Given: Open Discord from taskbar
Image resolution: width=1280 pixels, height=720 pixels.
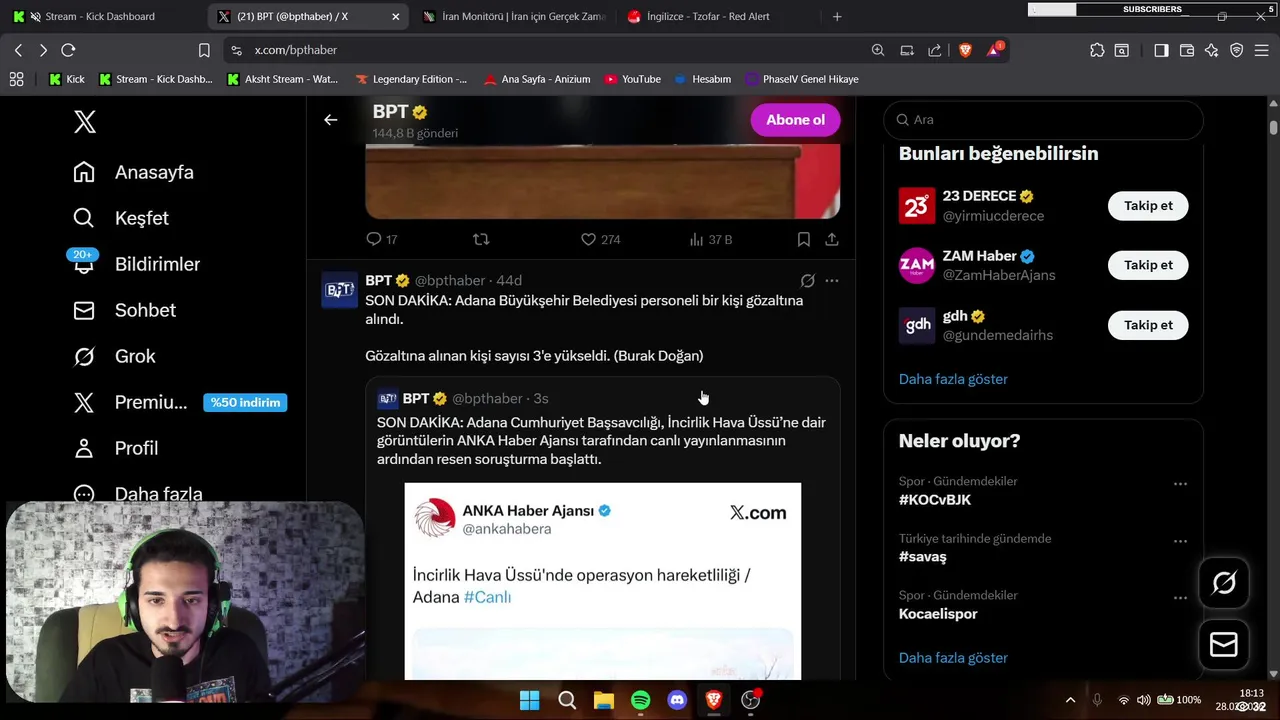Looking at the screenshot, I should coord(677,701).
